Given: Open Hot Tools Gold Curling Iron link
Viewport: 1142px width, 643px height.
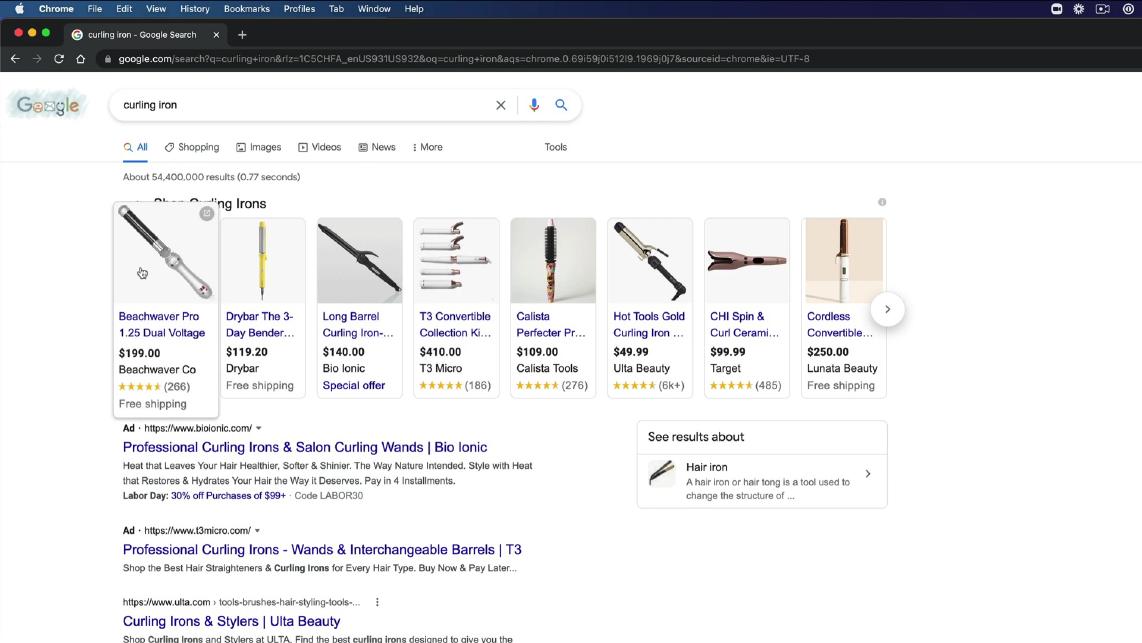Looking at the screenshot, I should (x=649, y=325).
